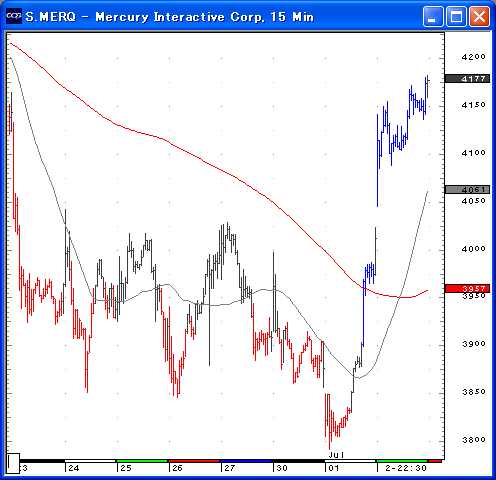This screenshot has height=480, width=496.
Task: Click the 3900 price axis label
Action: pos(473,344)
